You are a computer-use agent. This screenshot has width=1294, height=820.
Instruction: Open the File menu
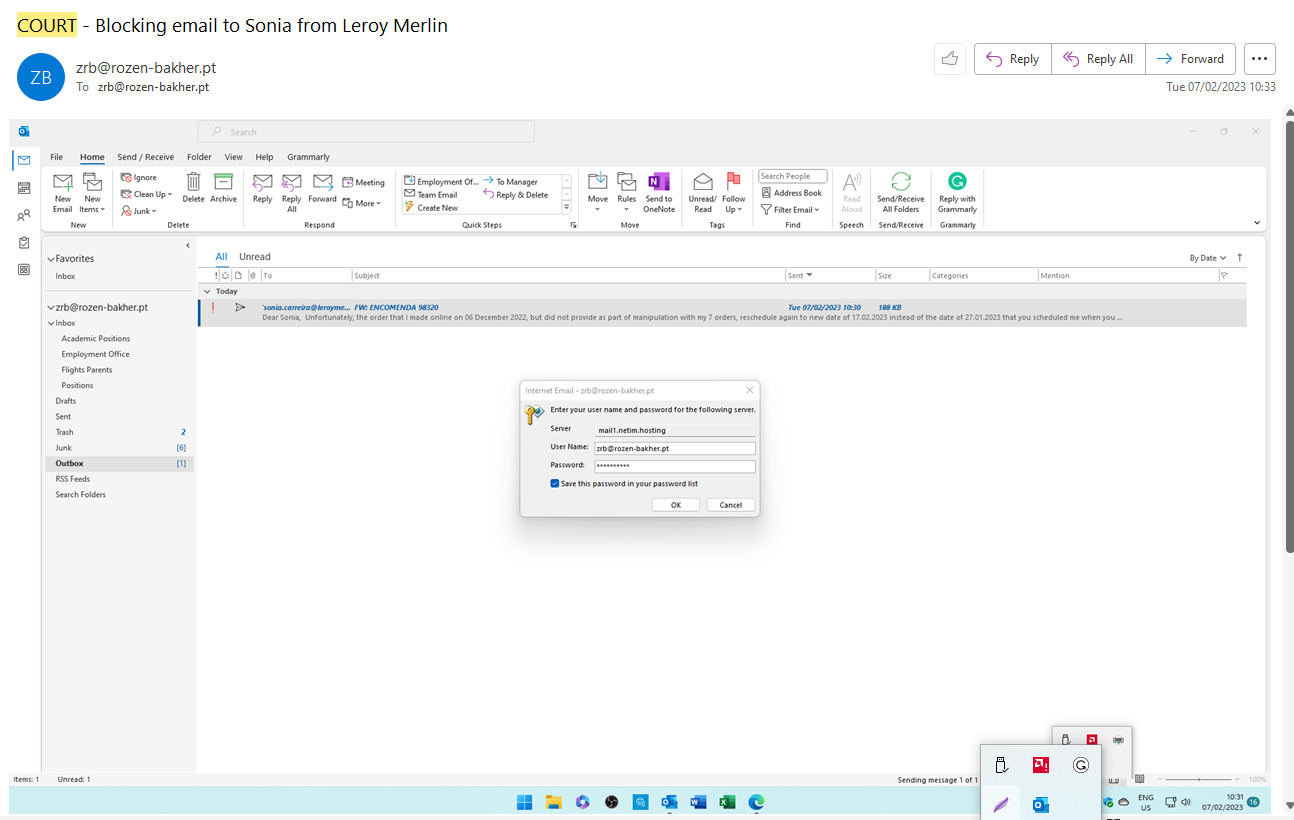tap(57, 157)
